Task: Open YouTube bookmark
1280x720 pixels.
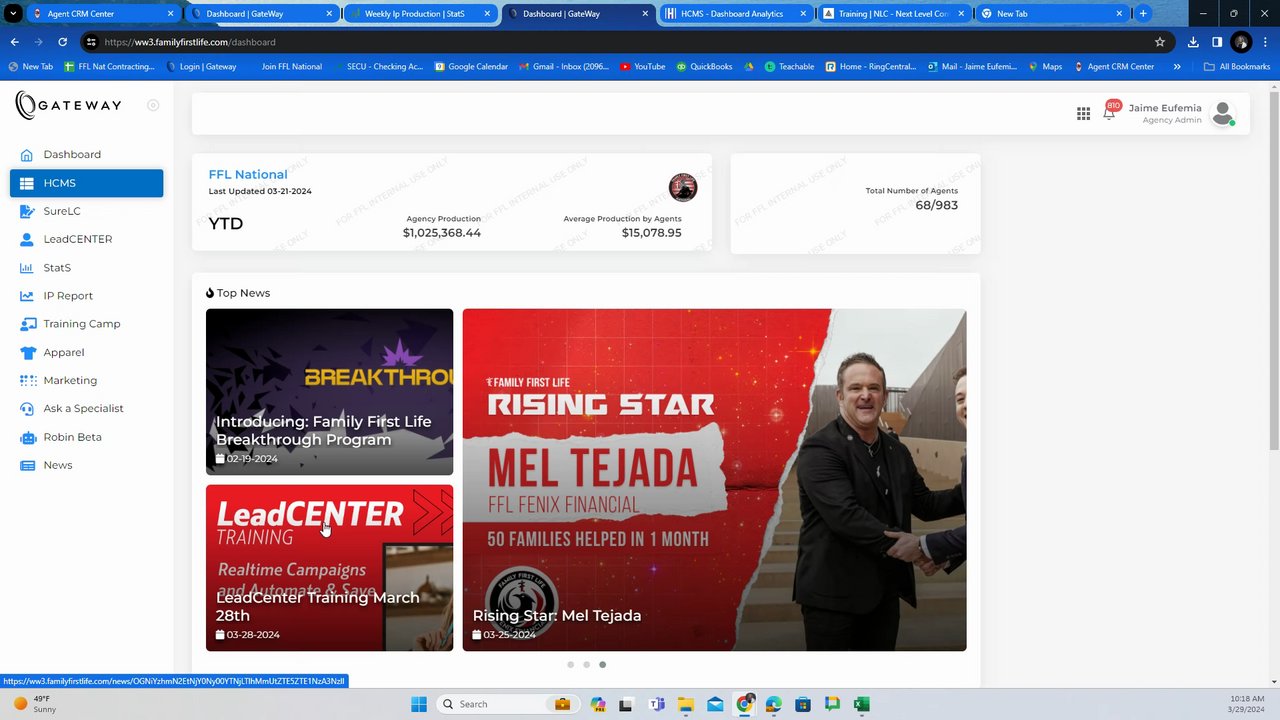Action: point(642,67)
